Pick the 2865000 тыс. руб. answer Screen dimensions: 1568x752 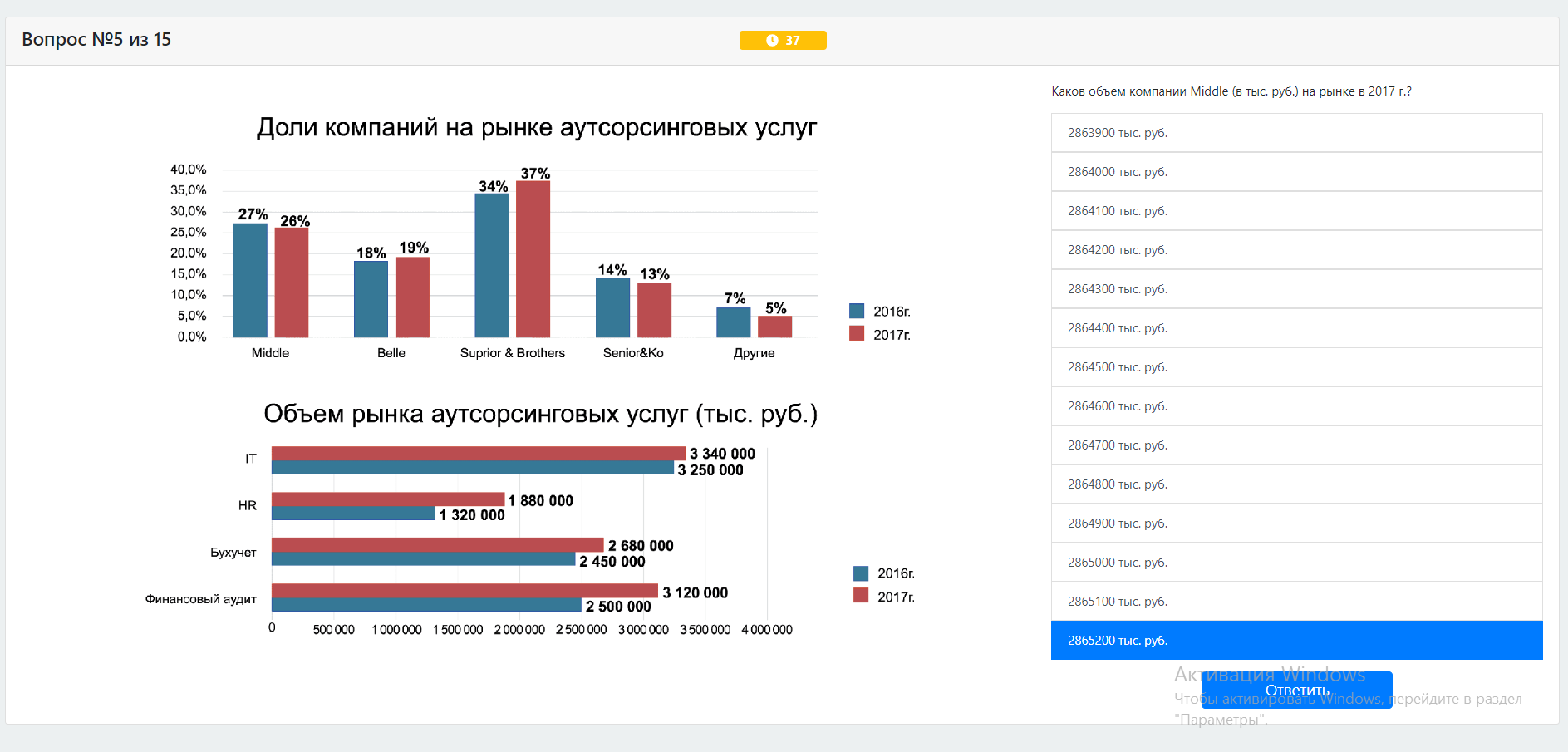click(1296, 563)
